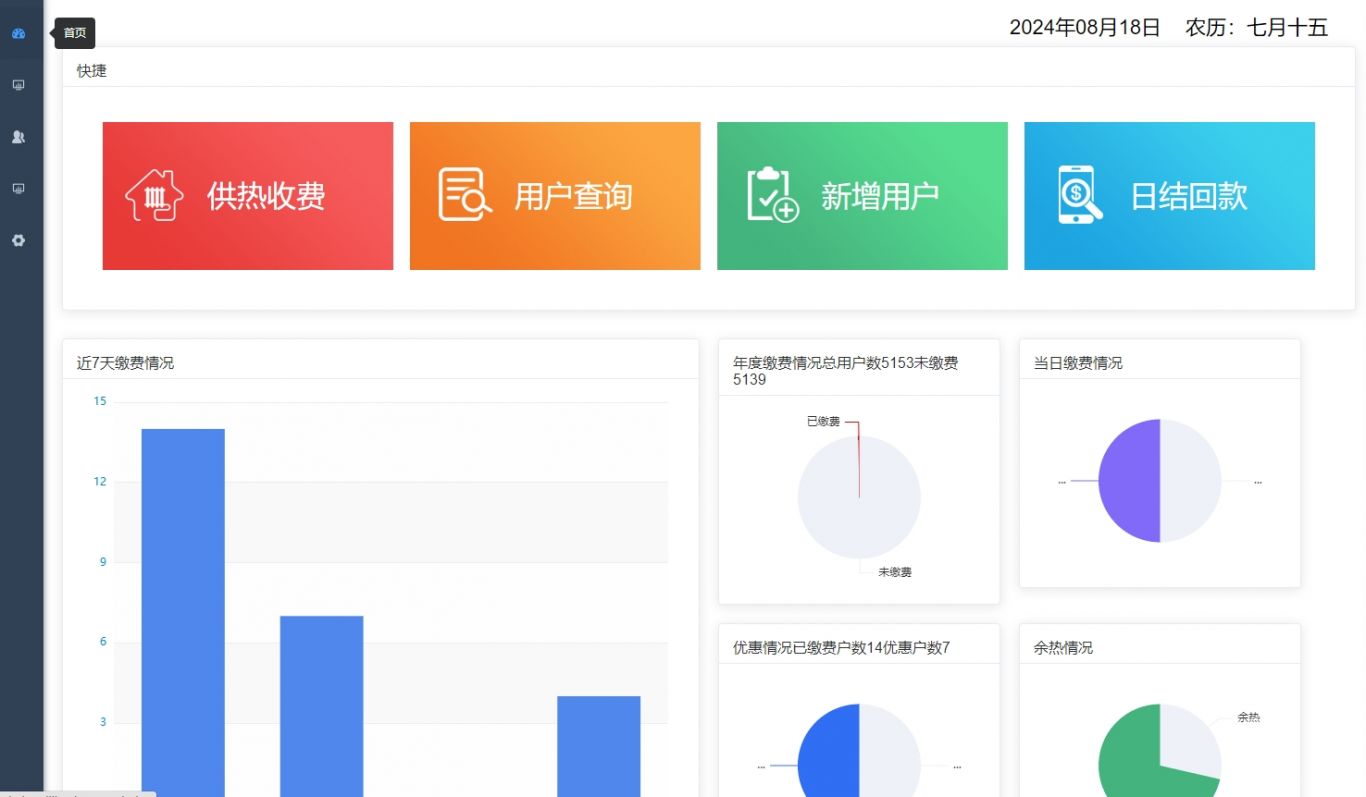Click the fourth sidebar screen icon
Viewport: 1366px width, 797px height.
pos(18,188)
